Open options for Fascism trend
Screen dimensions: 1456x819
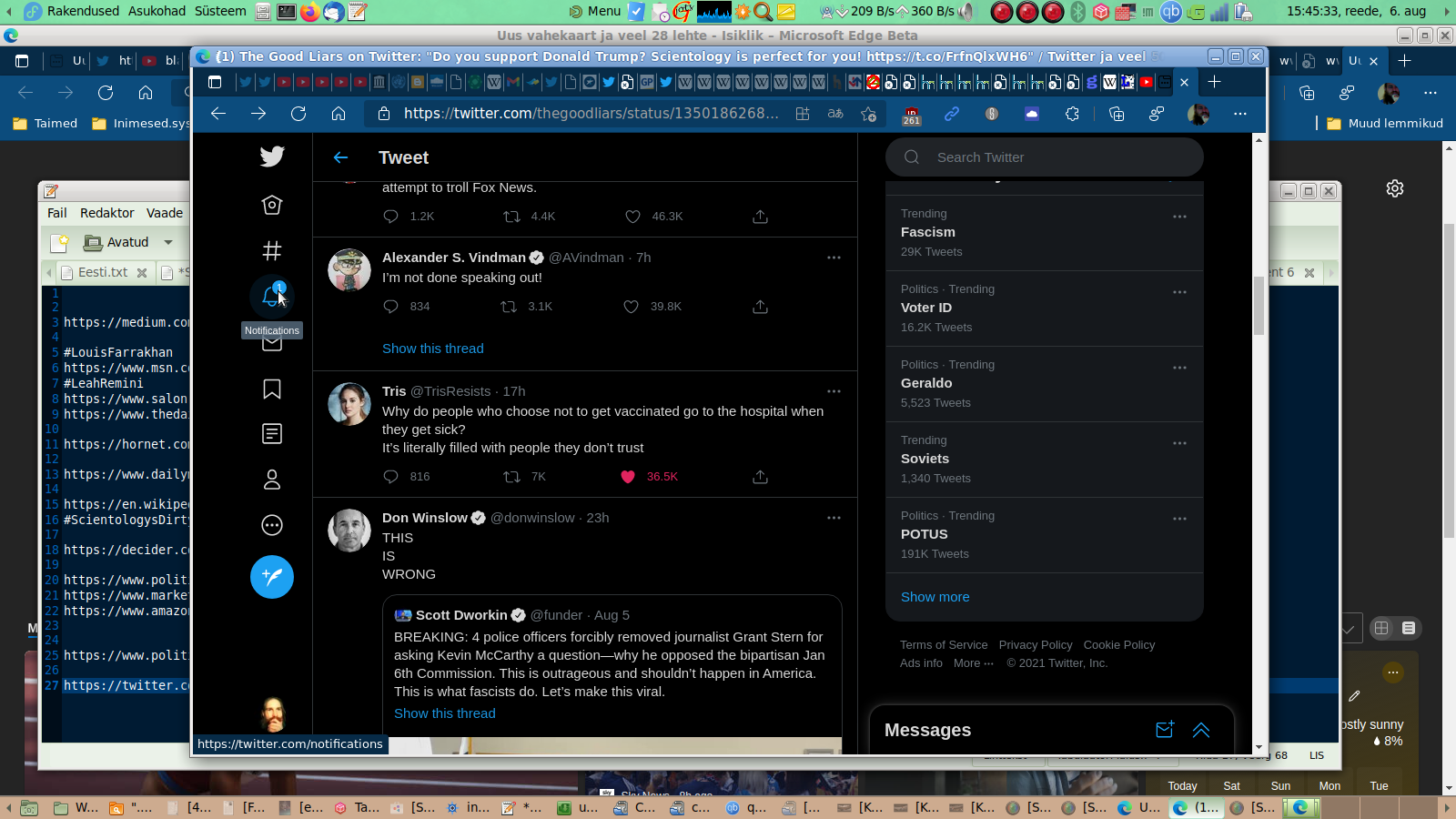point(1179,217)
